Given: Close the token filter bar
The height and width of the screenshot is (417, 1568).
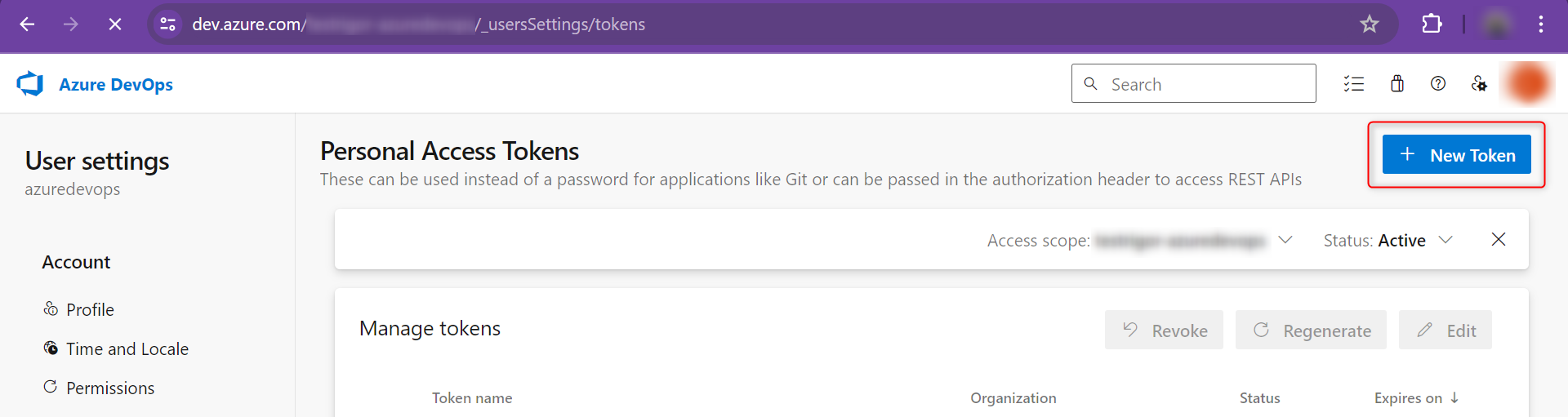Looking at the screenshot, I should point(1499,239).
